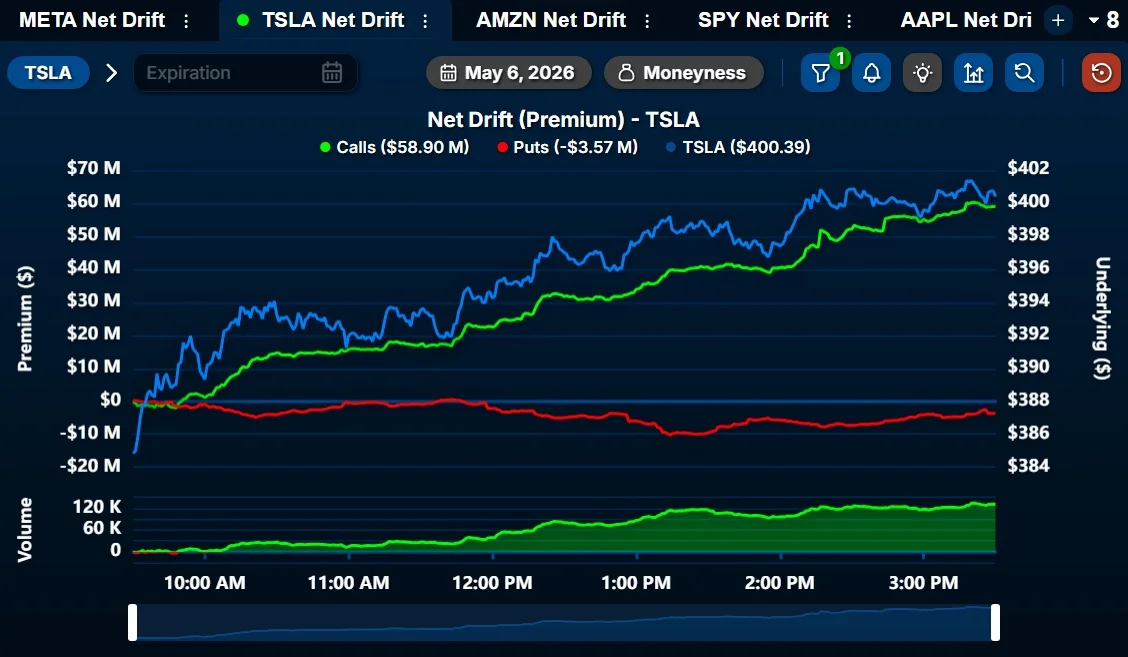Click the $0 premium axis label
This screenshot has width=1128, height=657.
(111, 399)
